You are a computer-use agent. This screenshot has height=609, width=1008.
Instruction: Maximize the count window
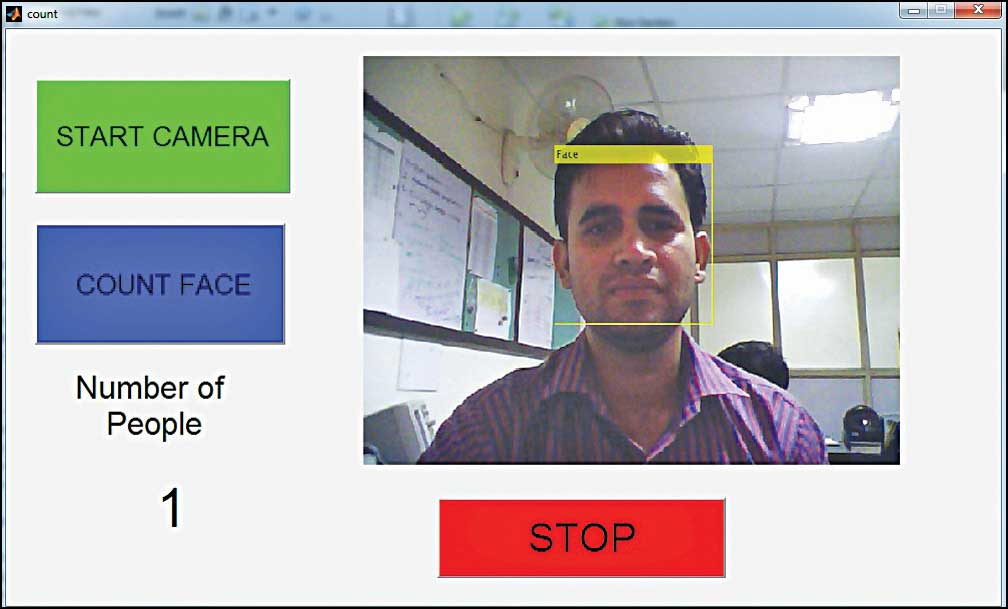(x=940, y=10)
